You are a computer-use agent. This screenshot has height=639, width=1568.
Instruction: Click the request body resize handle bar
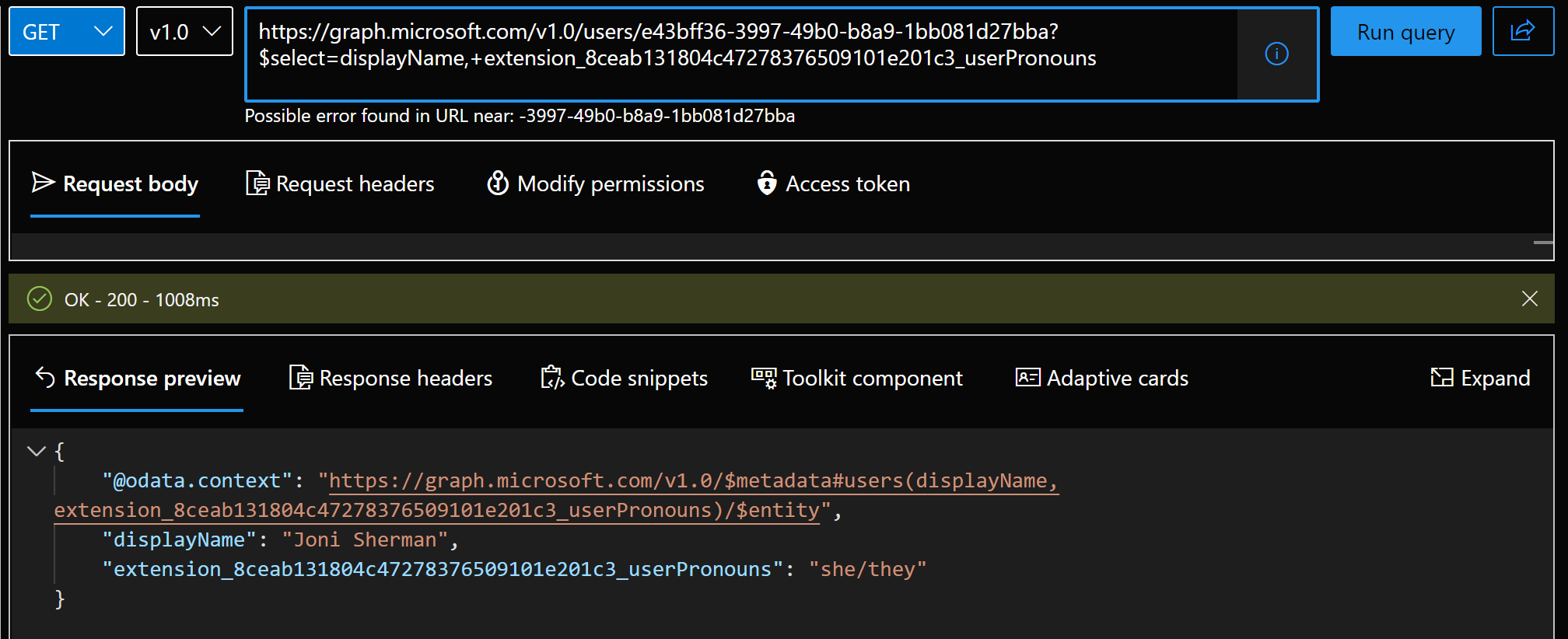coord(1543,243)
